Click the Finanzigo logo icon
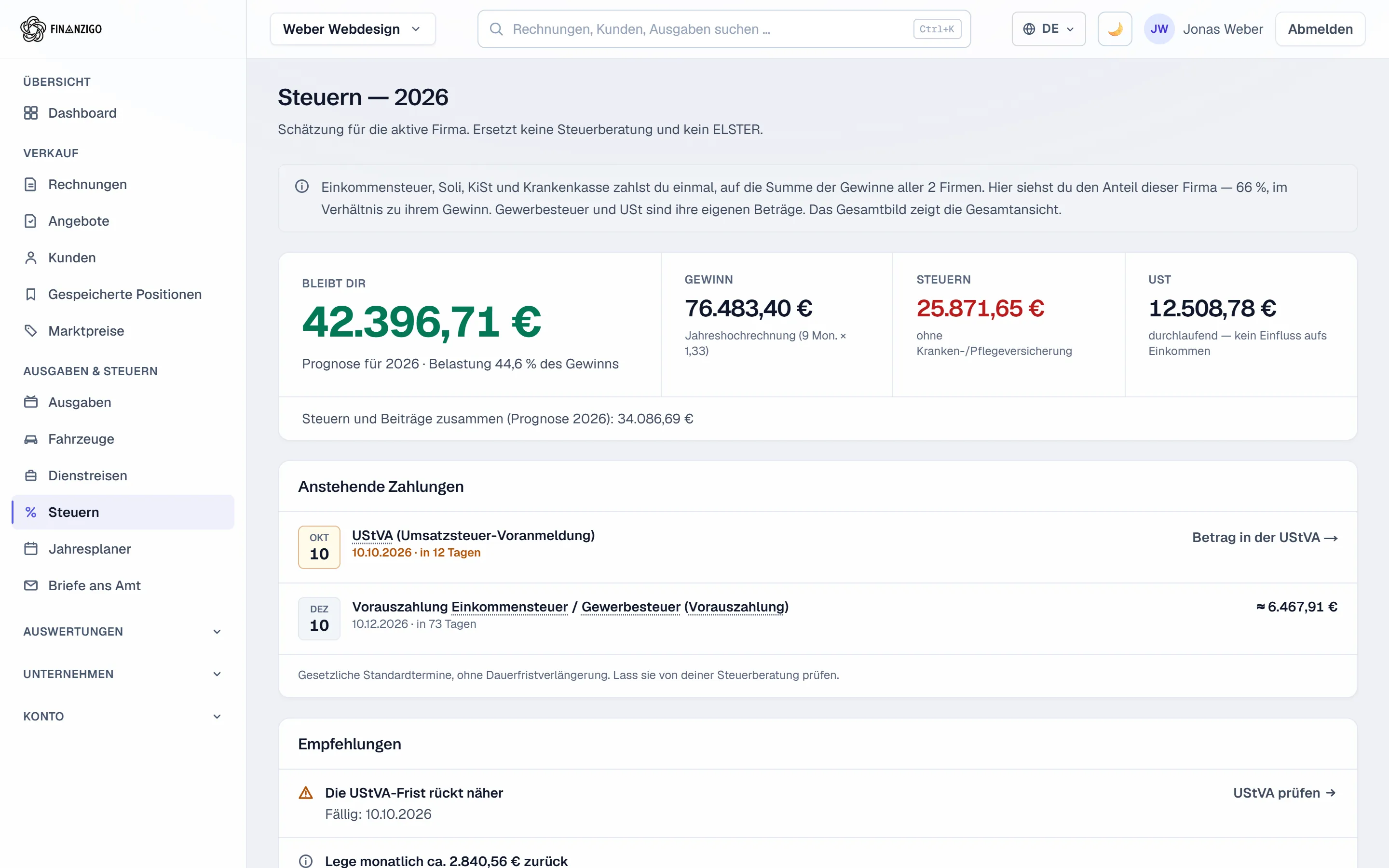 33,29
